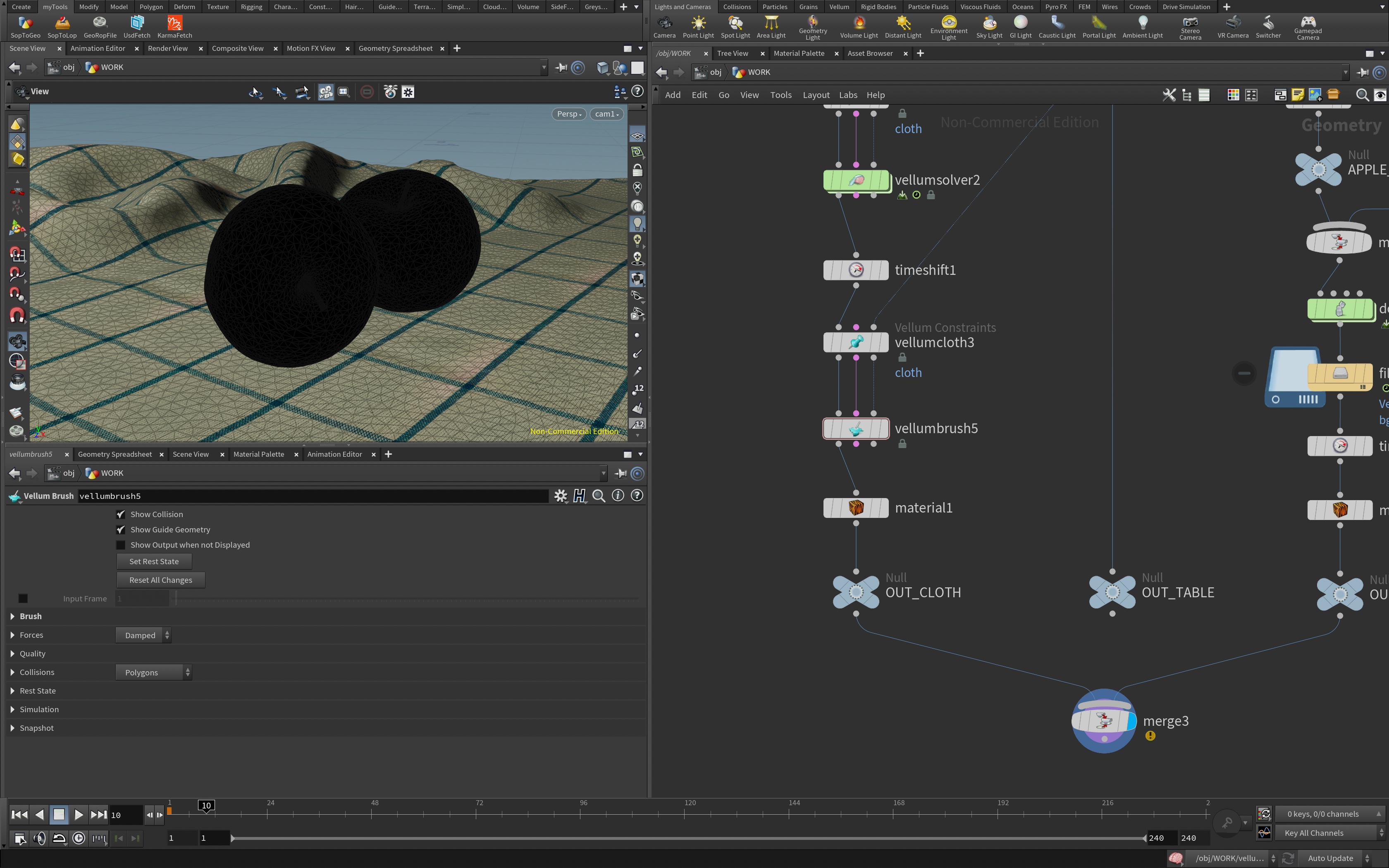Select the vellumsolver2 node
Viewport: 1389px width, 868px height.
pyautogui.click(x=856, y=180)
